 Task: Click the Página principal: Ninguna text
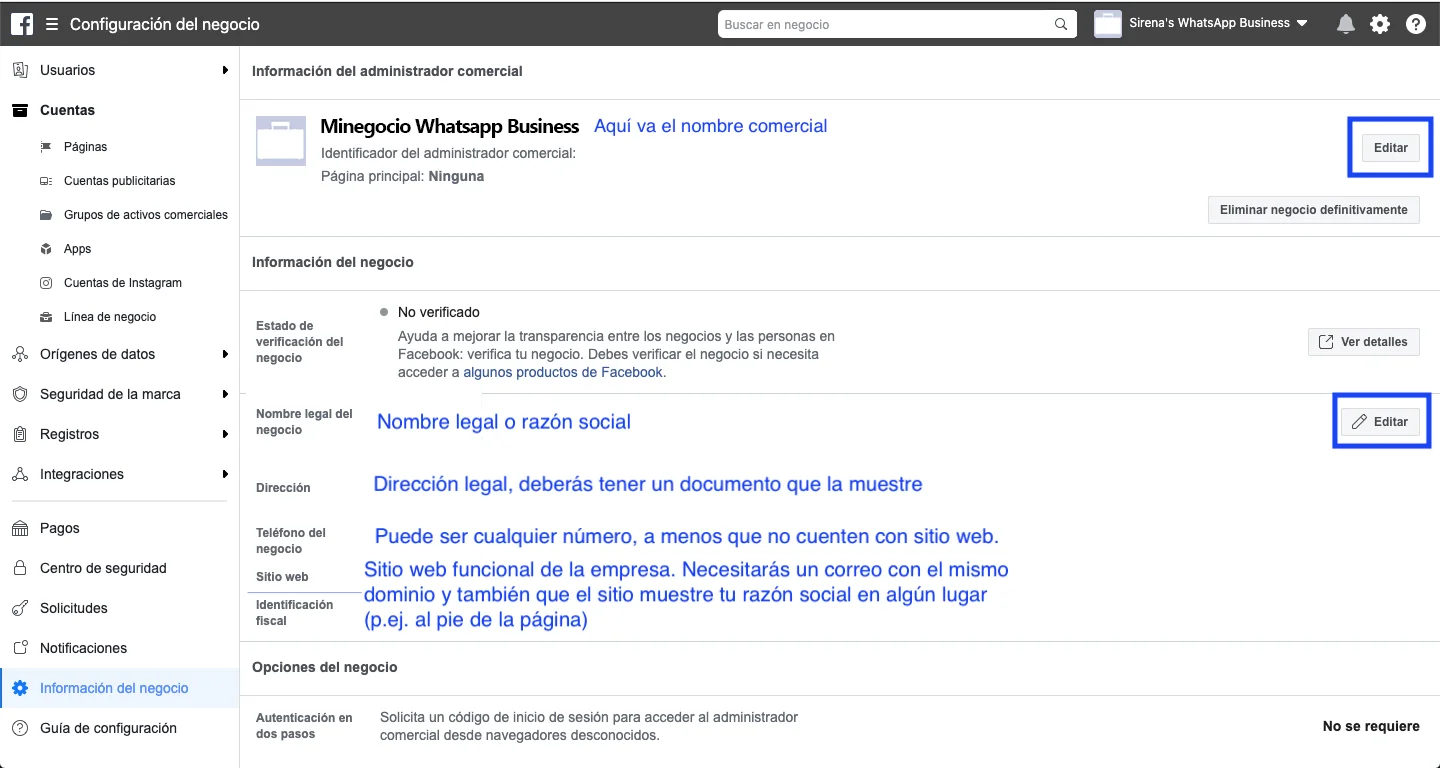click(402, 176)
